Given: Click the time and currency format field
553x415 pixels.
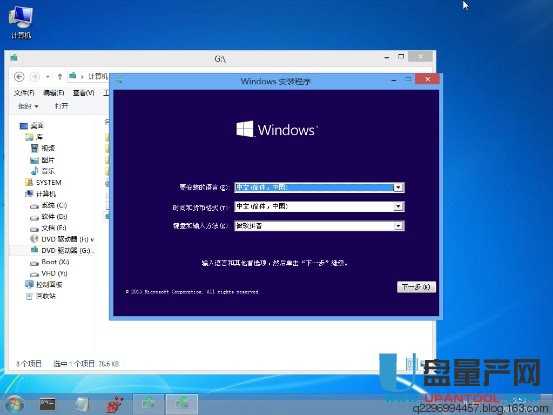Looking at the screenshot, I should point(319,206).
